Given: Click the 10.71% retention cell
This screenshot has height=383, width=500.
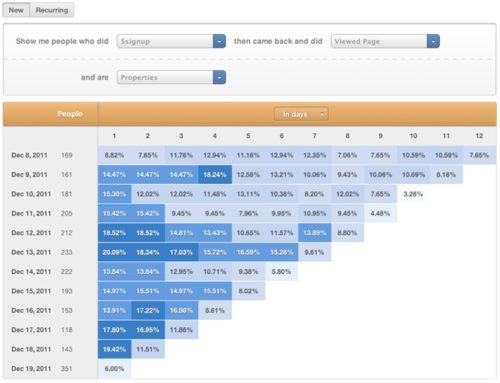Looking at the screenshot, I should [x=215, y=272].
